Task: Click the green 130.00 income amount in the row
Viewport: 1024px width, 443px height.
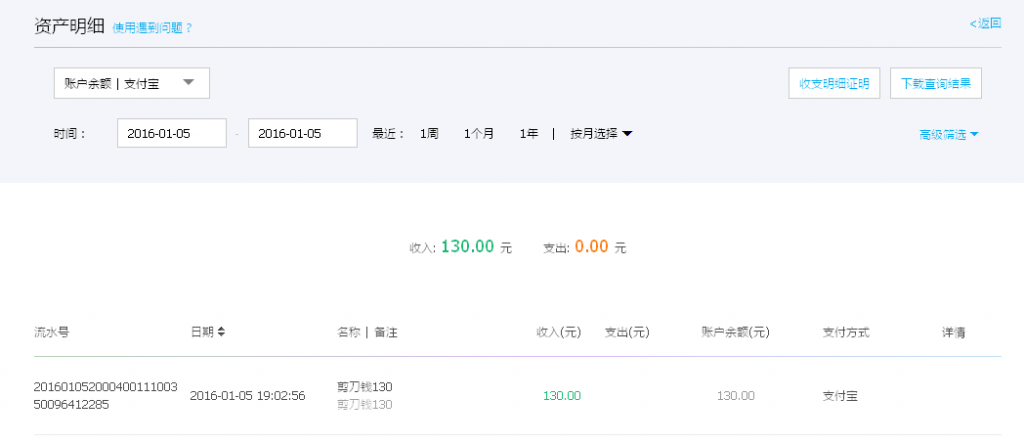Action: click(561, 396)
